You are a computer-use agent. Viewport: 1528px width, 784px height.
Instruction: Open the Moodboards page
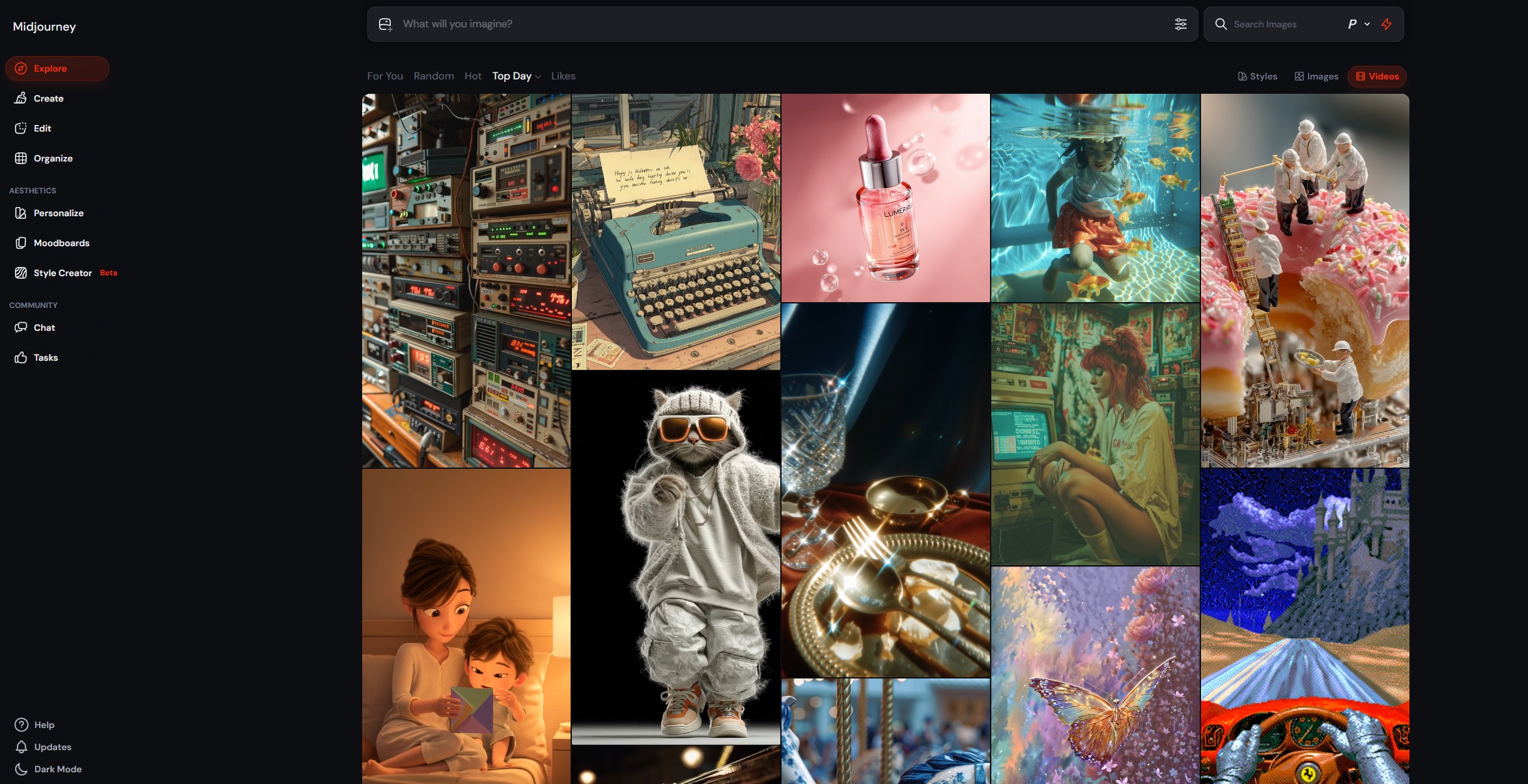(x=61, y=243)
